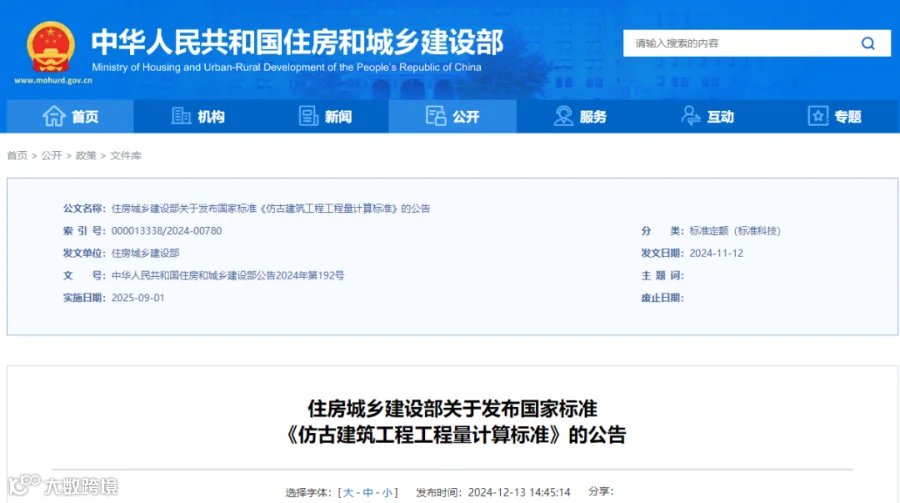Screen dimensions: 900x503
Task: Open 服务 navigation tab
Action: pyautogui.click(x=580, y=116)
